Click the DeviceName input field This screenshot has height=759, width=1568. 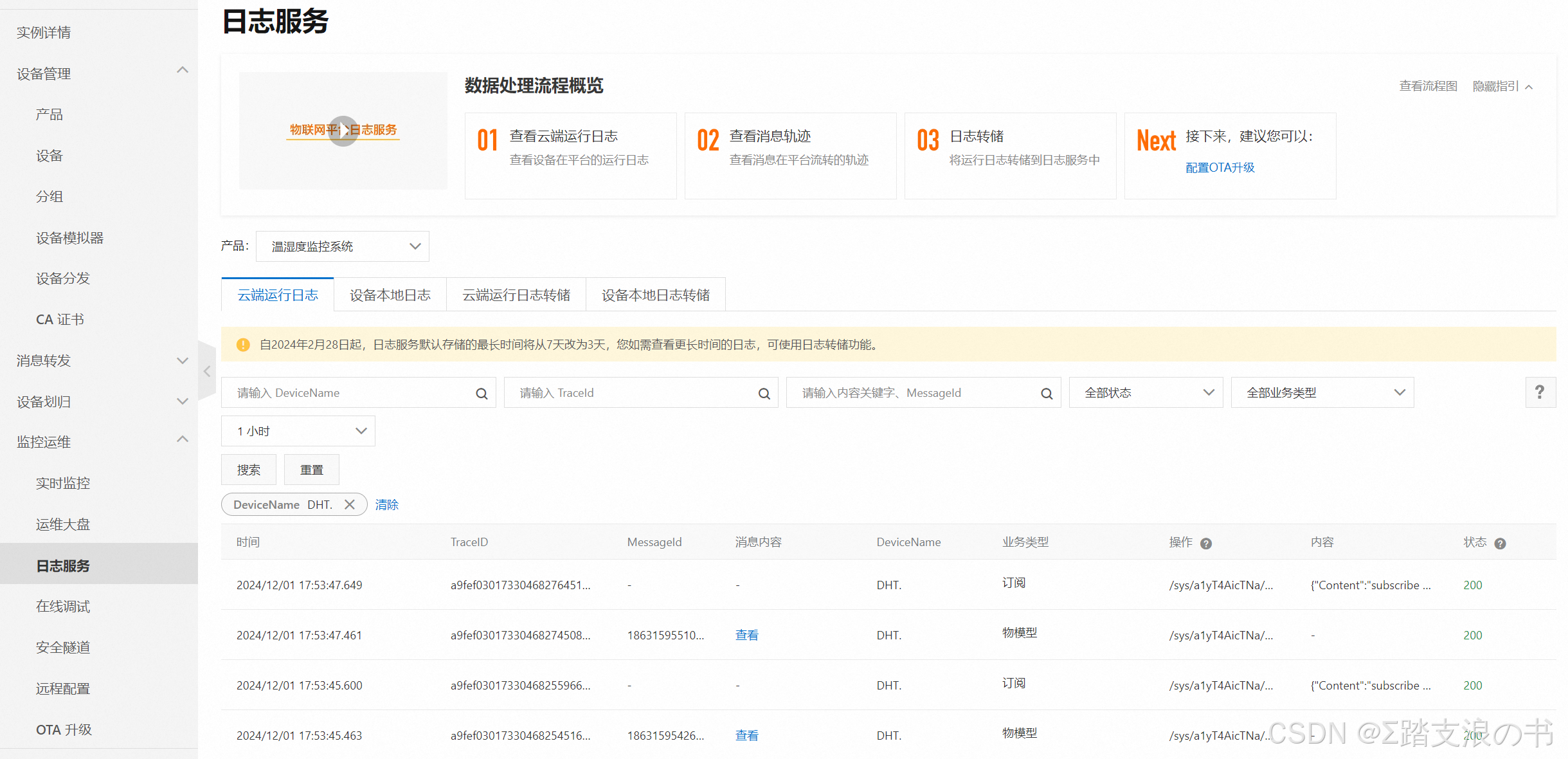pos(347,393)
